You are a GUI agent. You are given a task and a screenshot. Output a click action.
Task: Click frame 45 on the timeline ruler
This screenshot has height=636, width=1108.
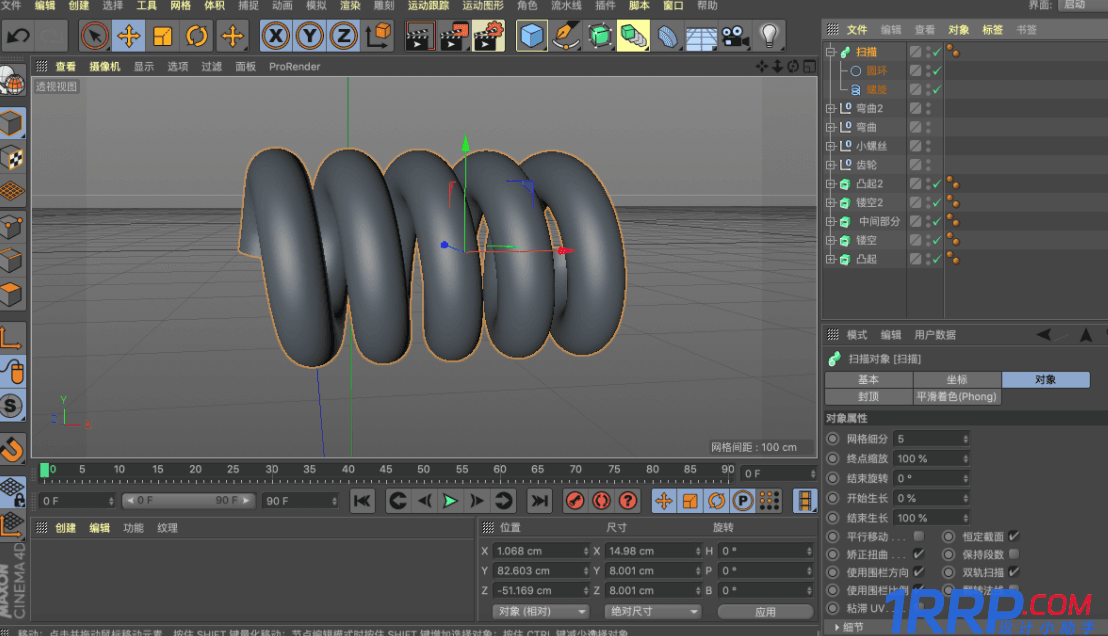(386, 468)
